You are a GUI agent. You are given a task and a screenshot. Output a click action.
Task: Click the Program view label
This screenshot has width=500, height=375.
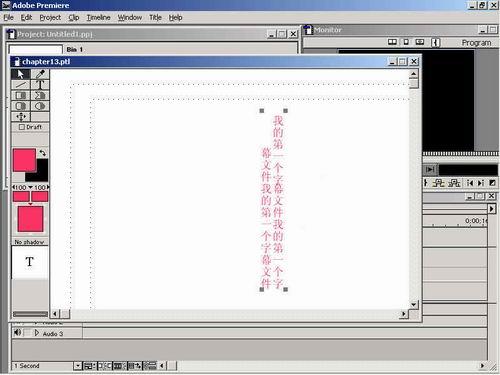coord(476,43)
